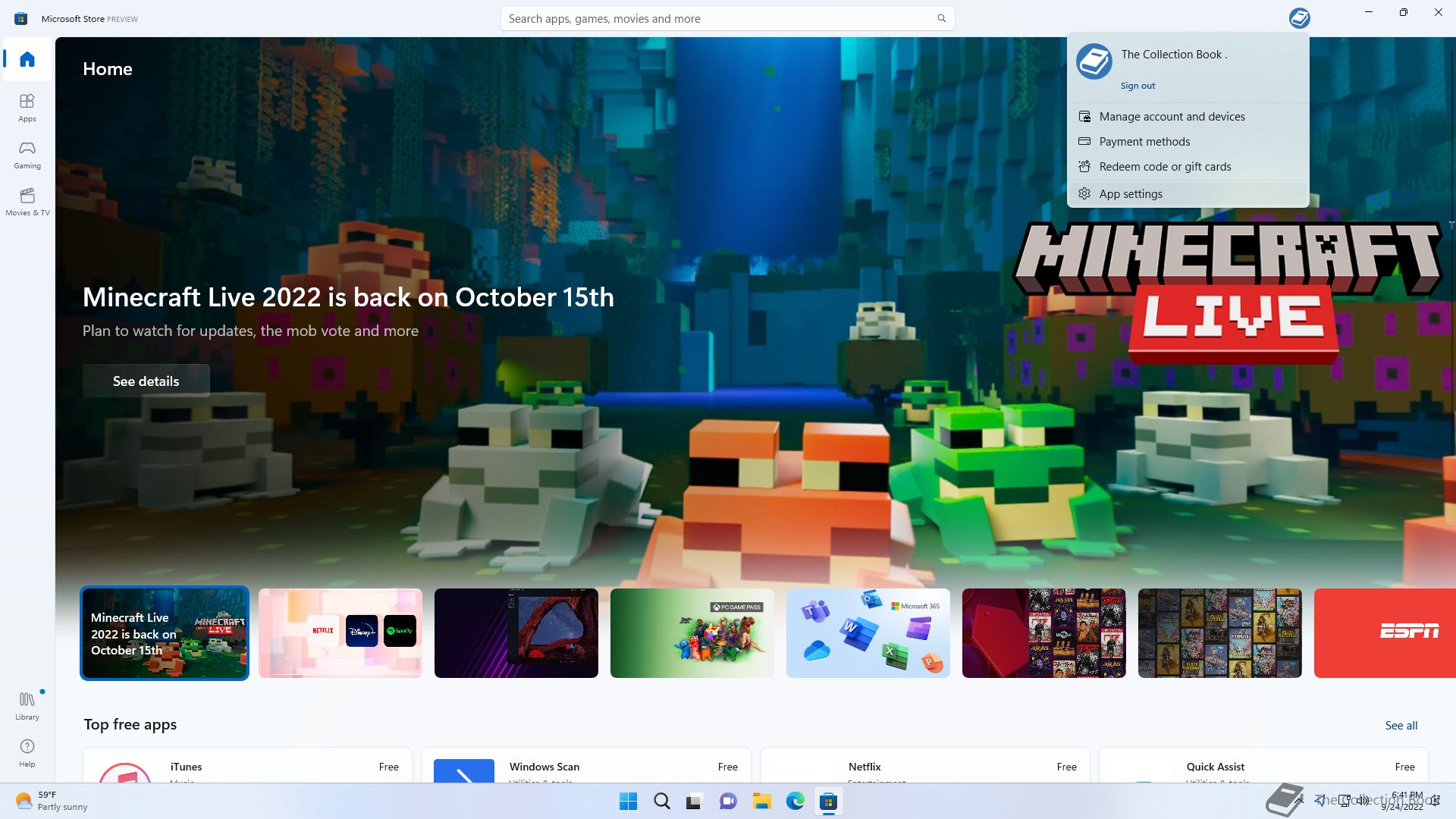Open the Chat app on taskbar
Viewport: 1456px width, 819px height.
point(728,802)
